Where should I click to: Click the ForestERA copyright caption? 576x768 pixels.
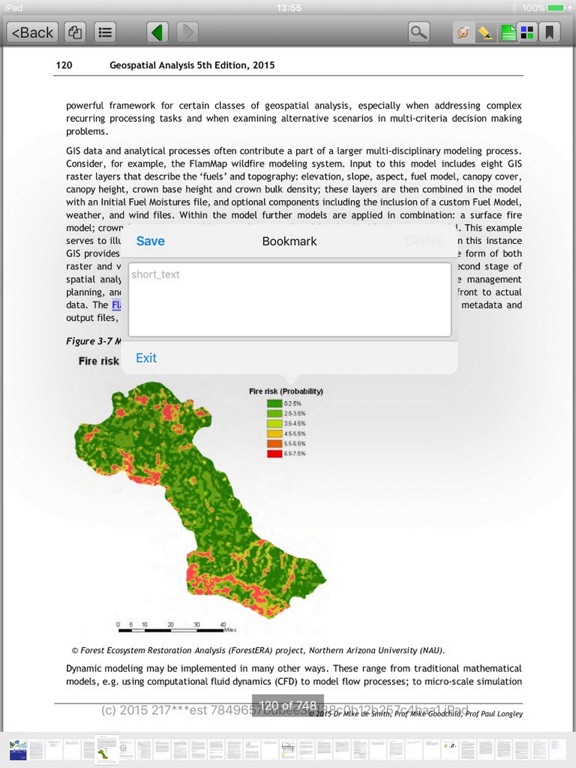tap(258, 650)
